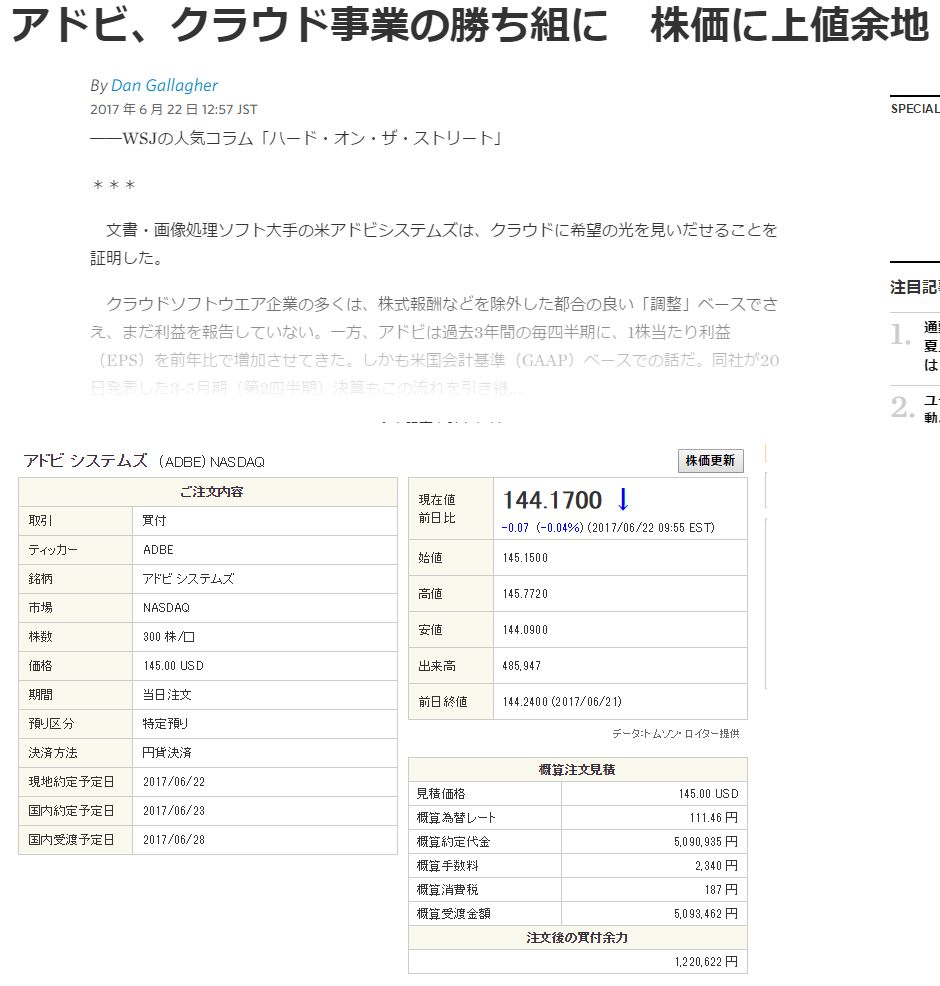Click the blue down arrow beside current price
Viewport: 940px width, 986px height.
(623, 500)
